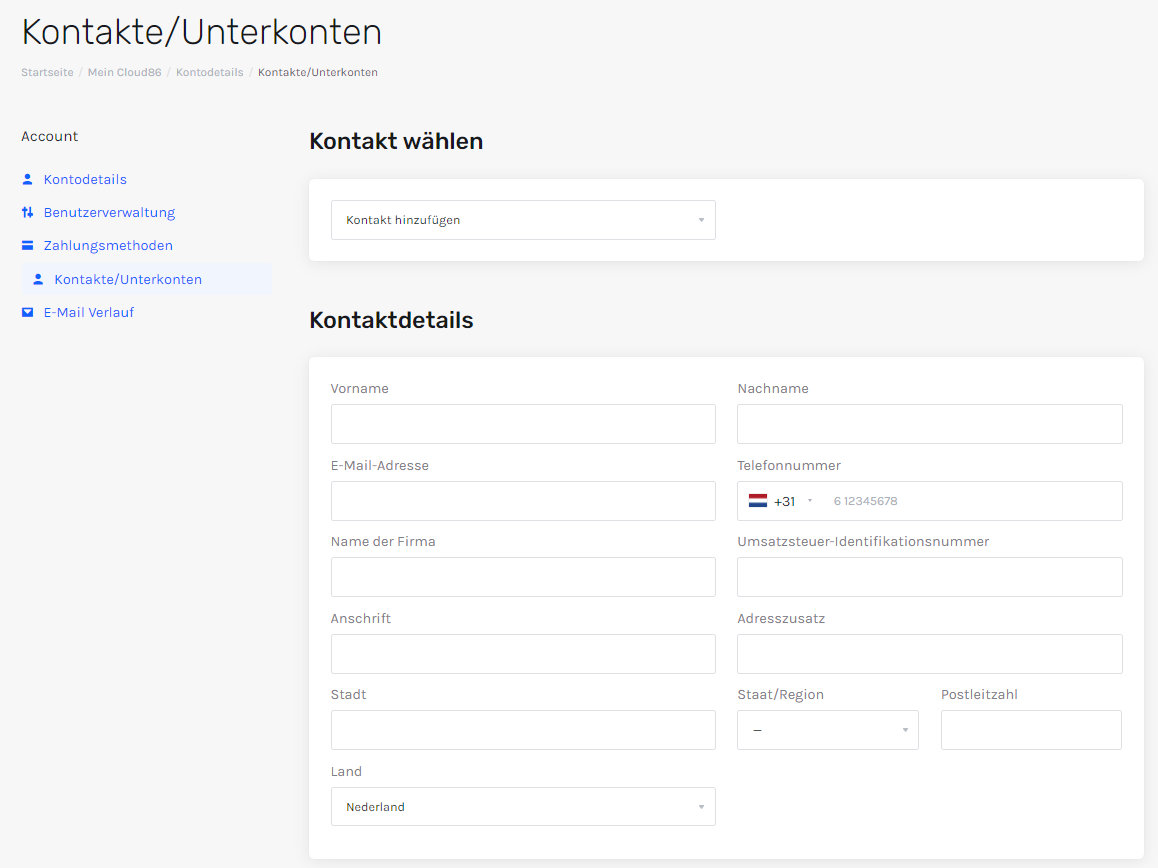Focus the Name der Firma field
This screenshot has width=1158, height=868.
[523, 577]
